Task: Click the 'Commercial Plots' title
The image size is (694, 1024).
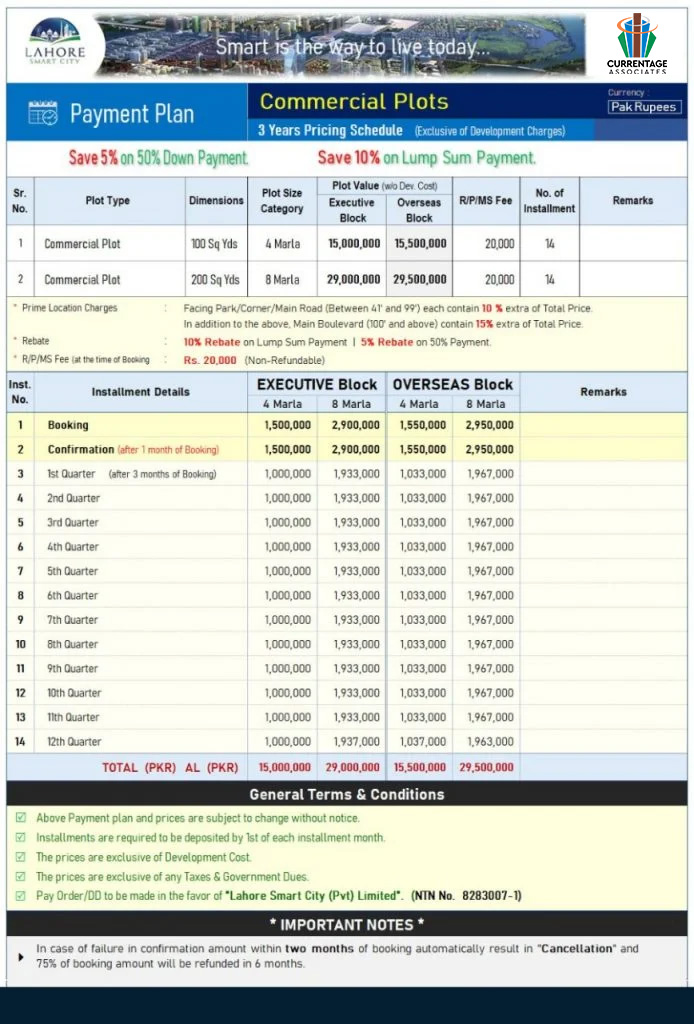Action: coord(354,101)
